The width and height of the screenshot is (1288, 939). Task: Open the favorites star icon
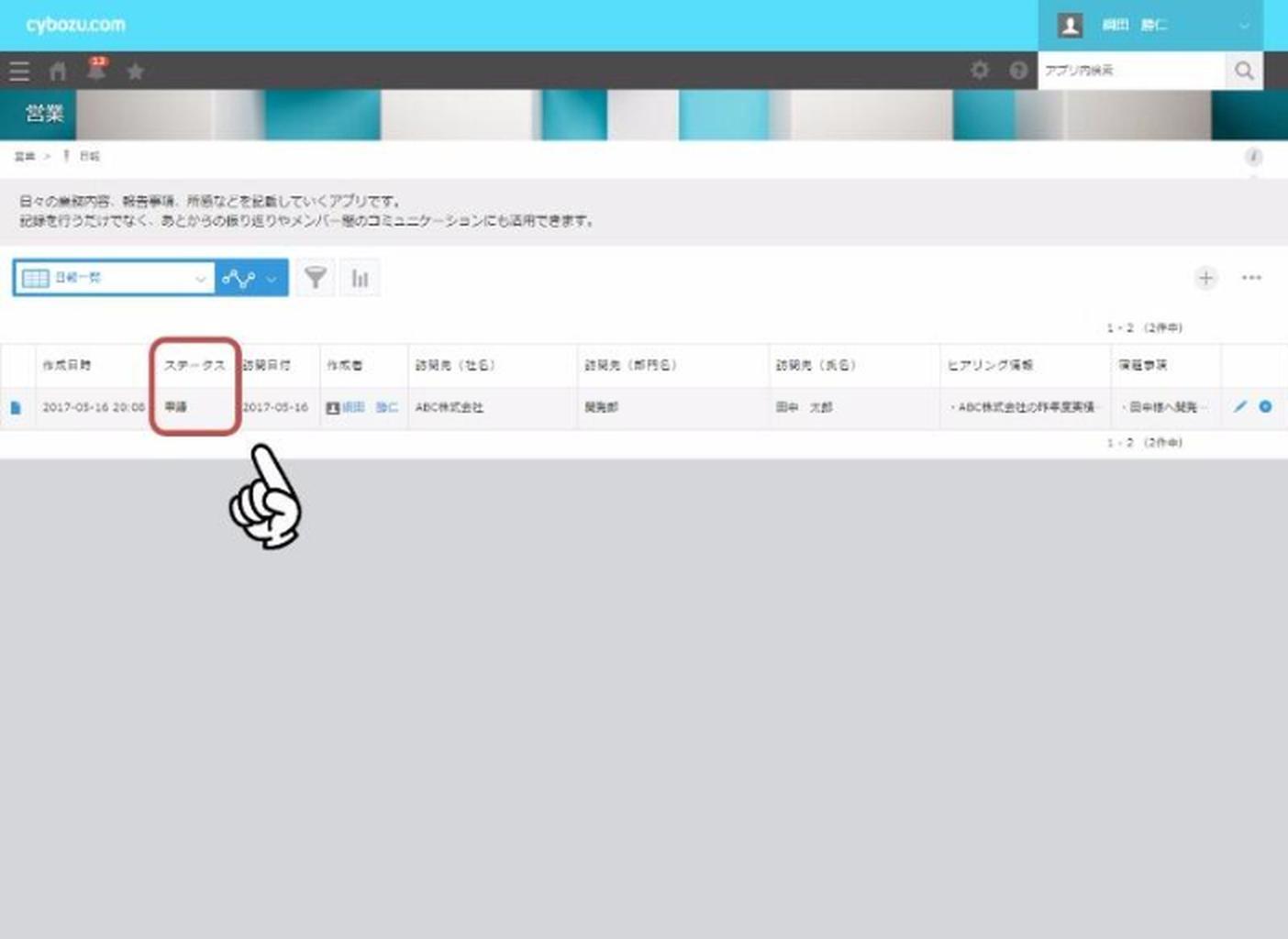135,72
